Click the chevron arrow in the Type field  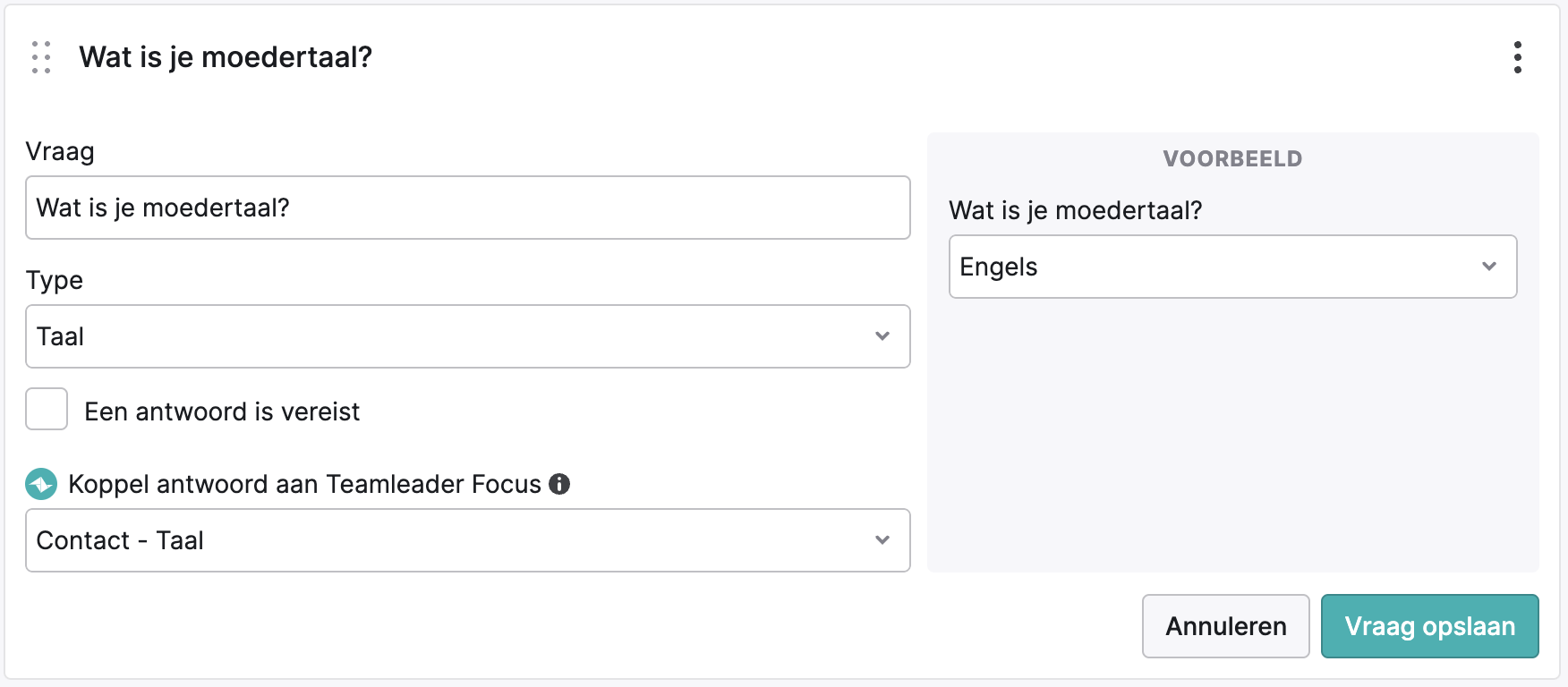click(x=882, y=336)
